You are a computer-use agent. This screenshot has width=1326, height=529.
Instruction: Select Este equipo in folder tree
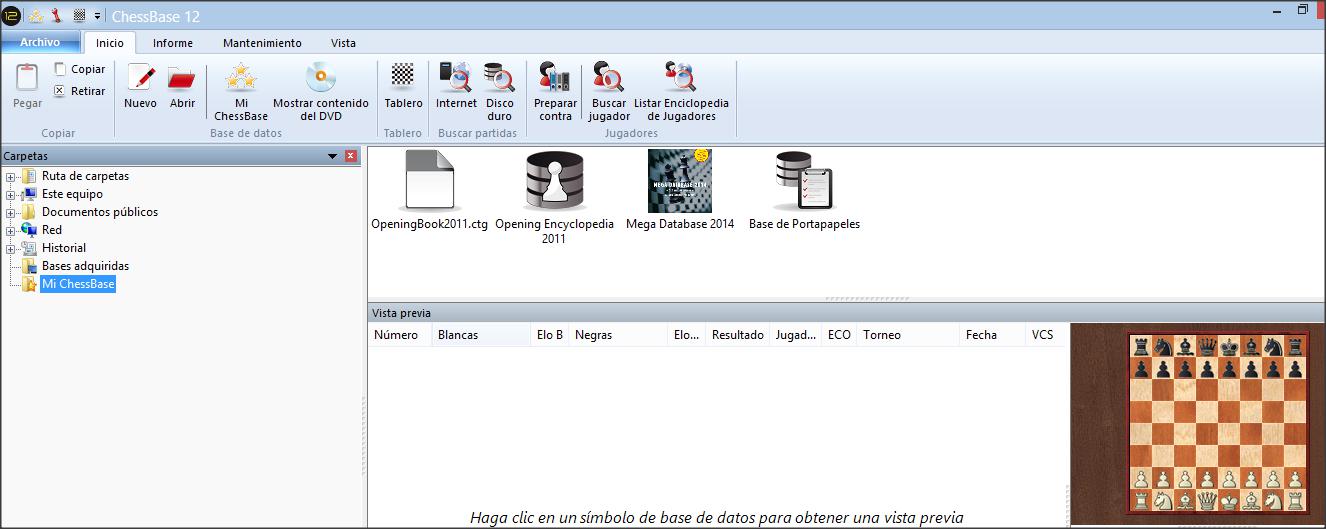(x=72, y=194)
